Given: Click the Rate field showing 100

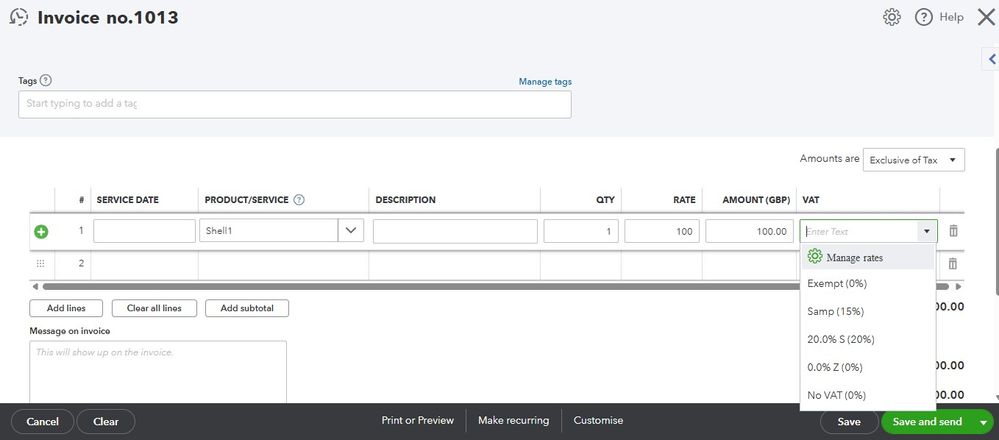Looking at the screenshot, I should click(x=662, y=231).
